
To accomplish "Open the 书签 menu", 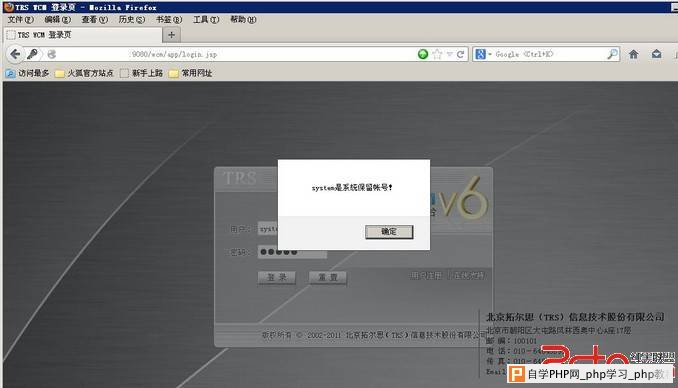I will (169, 19).
